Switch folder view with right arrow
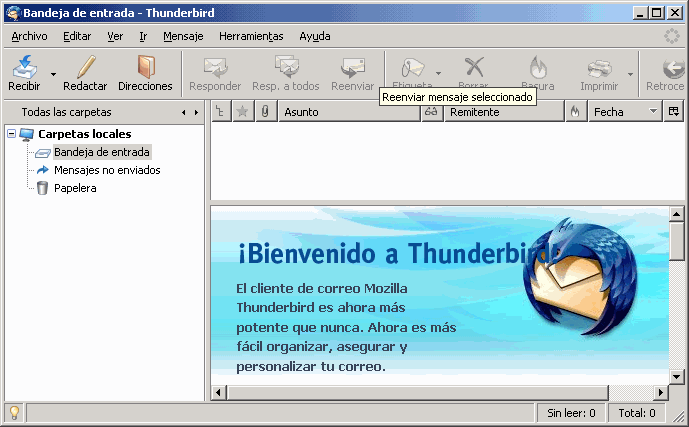689x427 pixels. tap(196, 112)
